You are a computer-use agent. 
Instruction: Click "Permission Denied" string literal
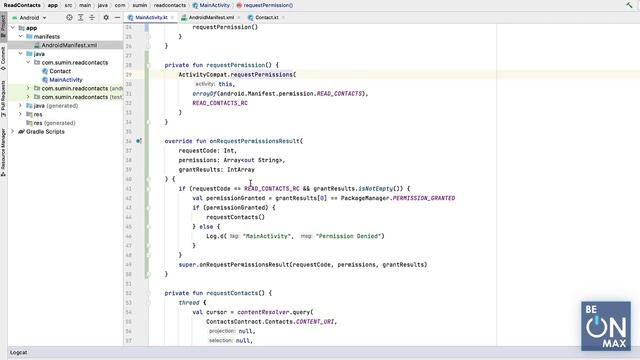tap(348, 236)
